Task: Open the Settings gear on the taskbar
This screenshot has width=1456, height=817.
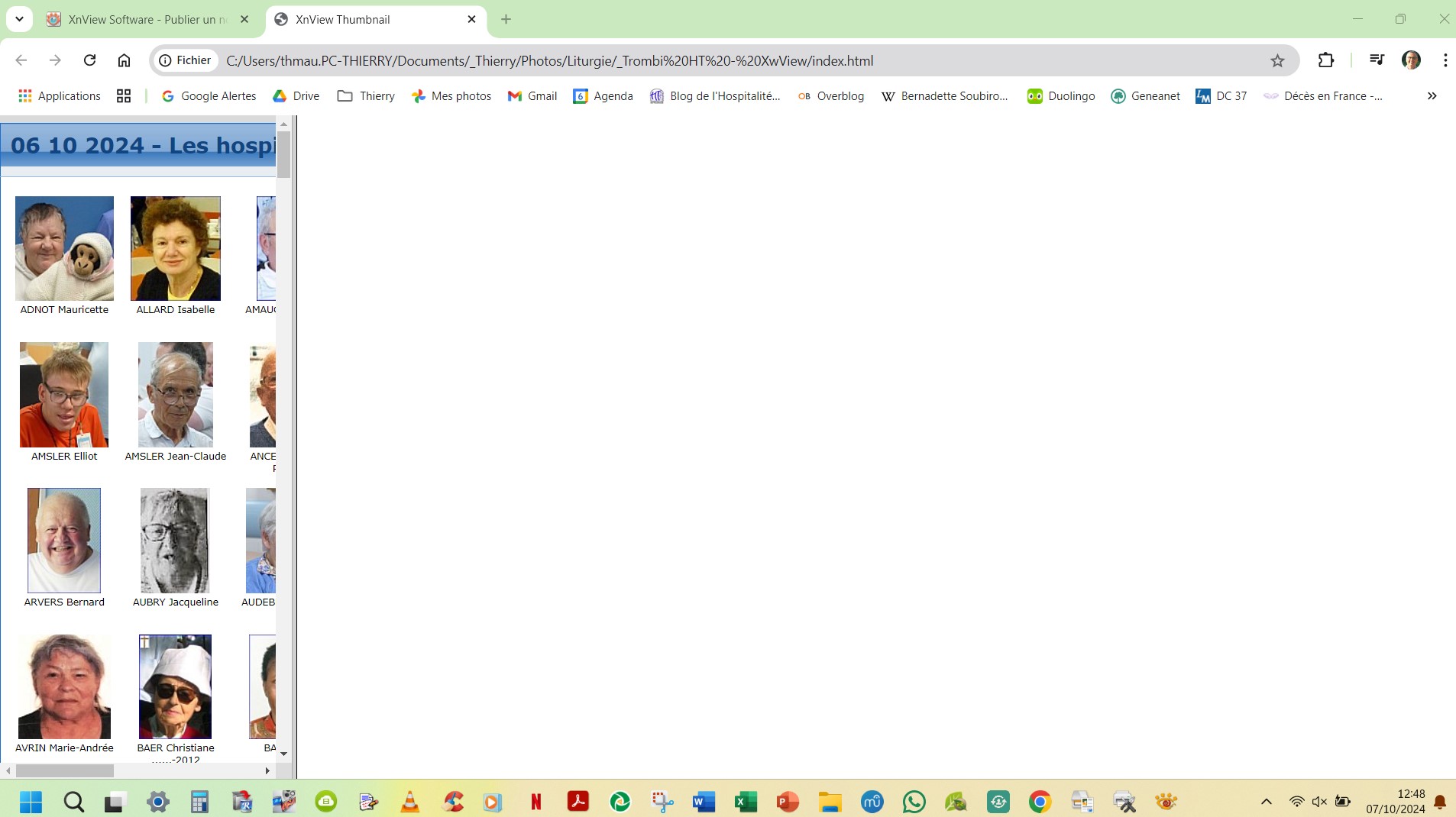Action: click(158, 802)
